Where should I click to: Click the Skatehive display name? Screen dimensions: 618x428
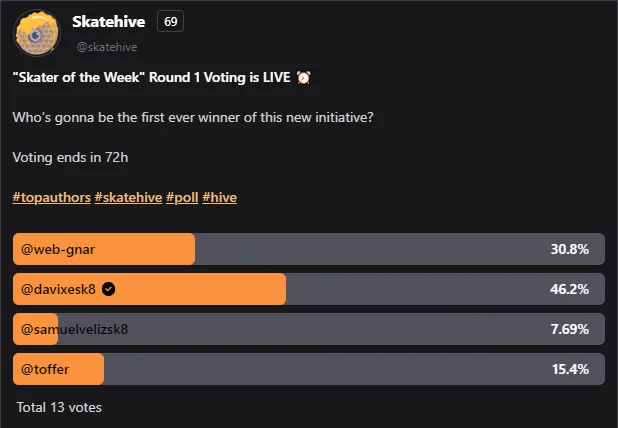coord(109,22)
